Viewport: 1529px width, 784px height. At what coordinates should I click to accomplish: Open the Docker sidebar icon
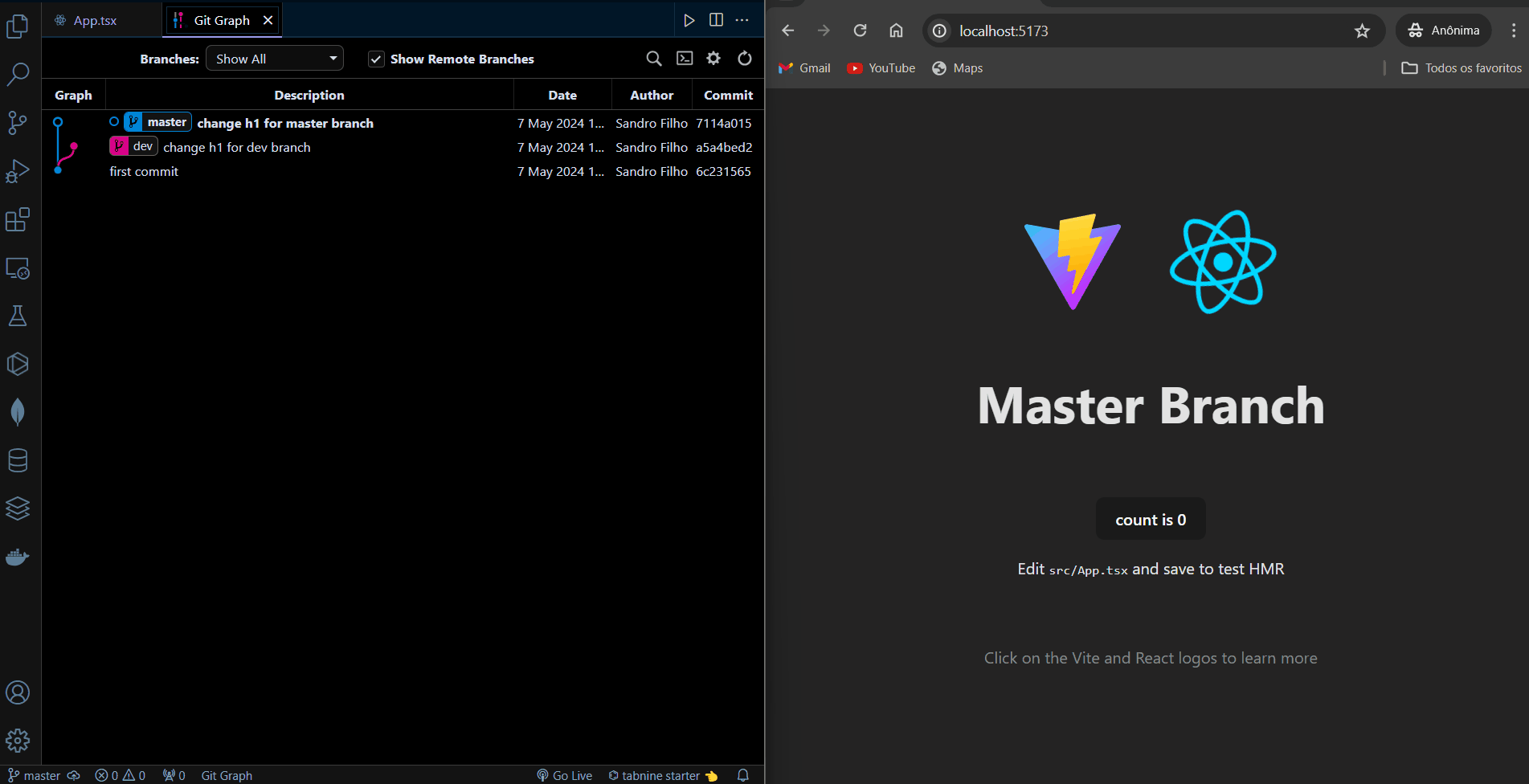[18, 557]
